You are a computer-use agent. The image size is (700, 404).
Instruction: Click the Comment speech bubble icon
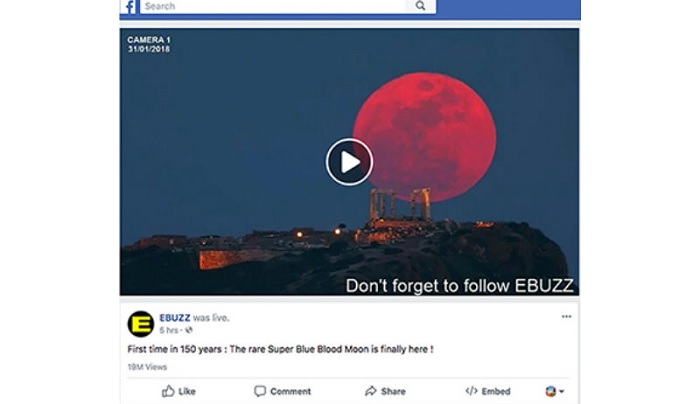click(260, 391)
